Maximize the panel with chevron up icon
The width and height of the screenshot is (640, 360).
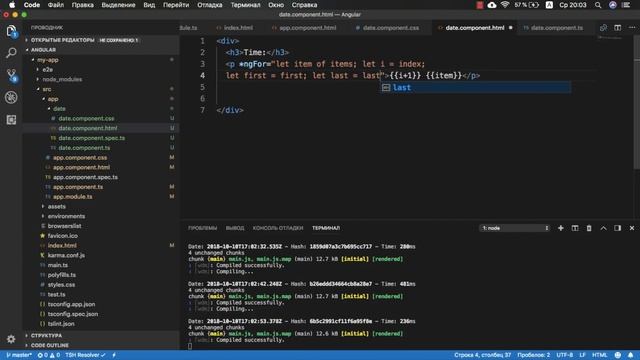coord(603,228)
